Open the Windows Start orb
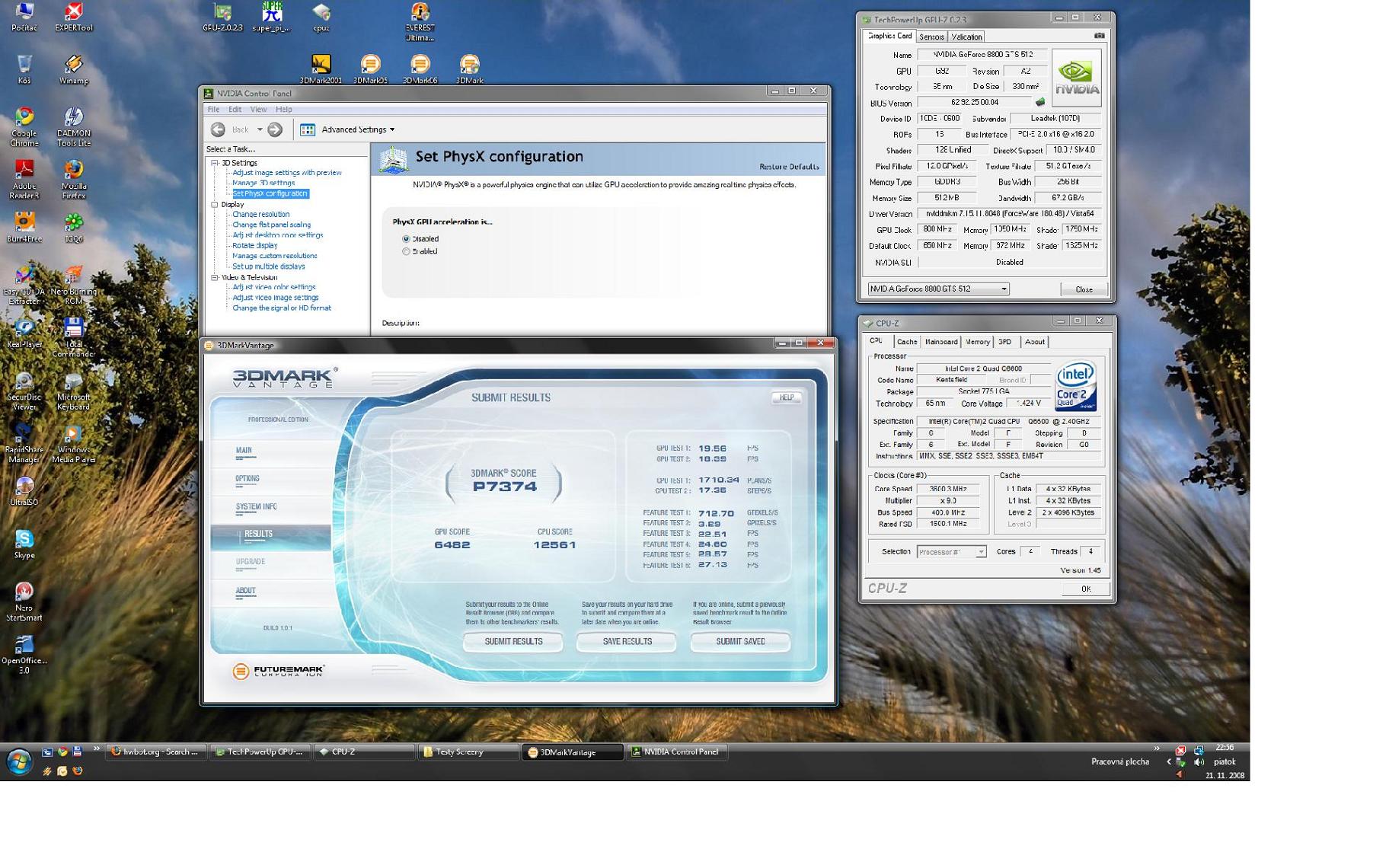 19,761
